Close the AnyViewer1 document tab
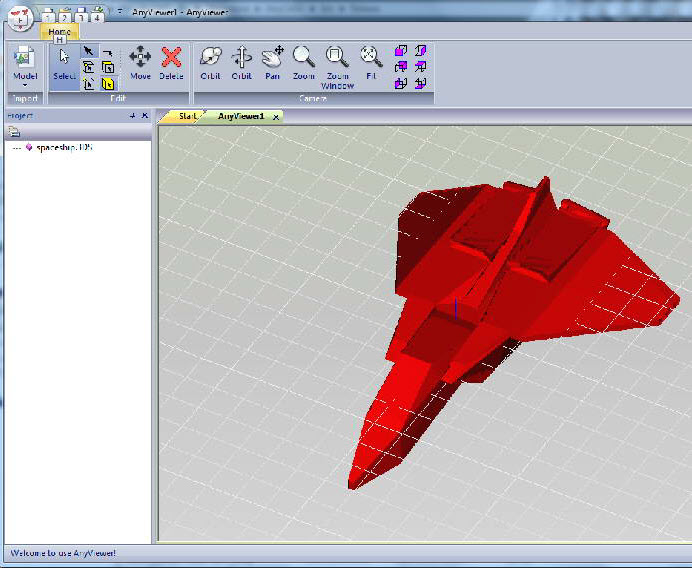 pos(276,117)
